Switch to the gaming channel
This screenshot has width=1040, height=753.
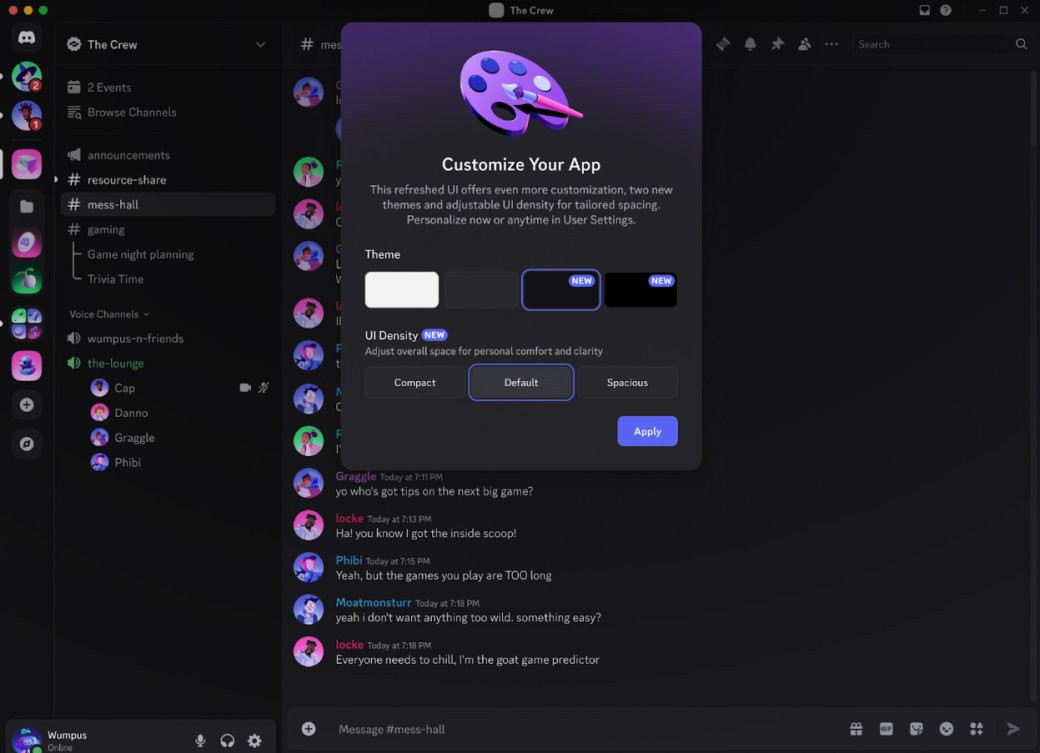coord(106,230)
